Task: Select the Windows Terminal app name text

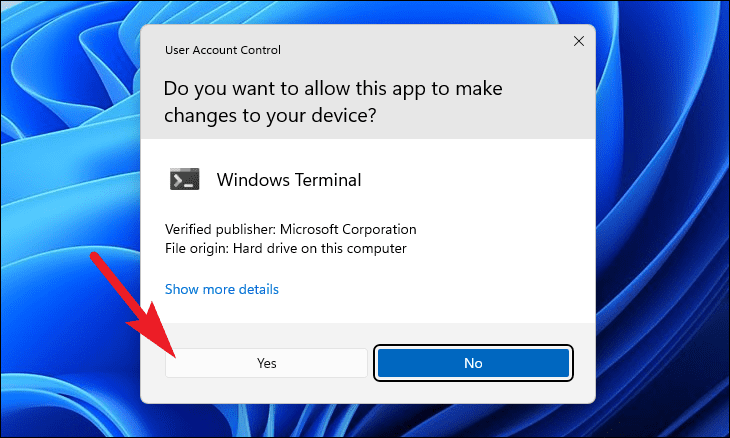Action: point(289,180)
